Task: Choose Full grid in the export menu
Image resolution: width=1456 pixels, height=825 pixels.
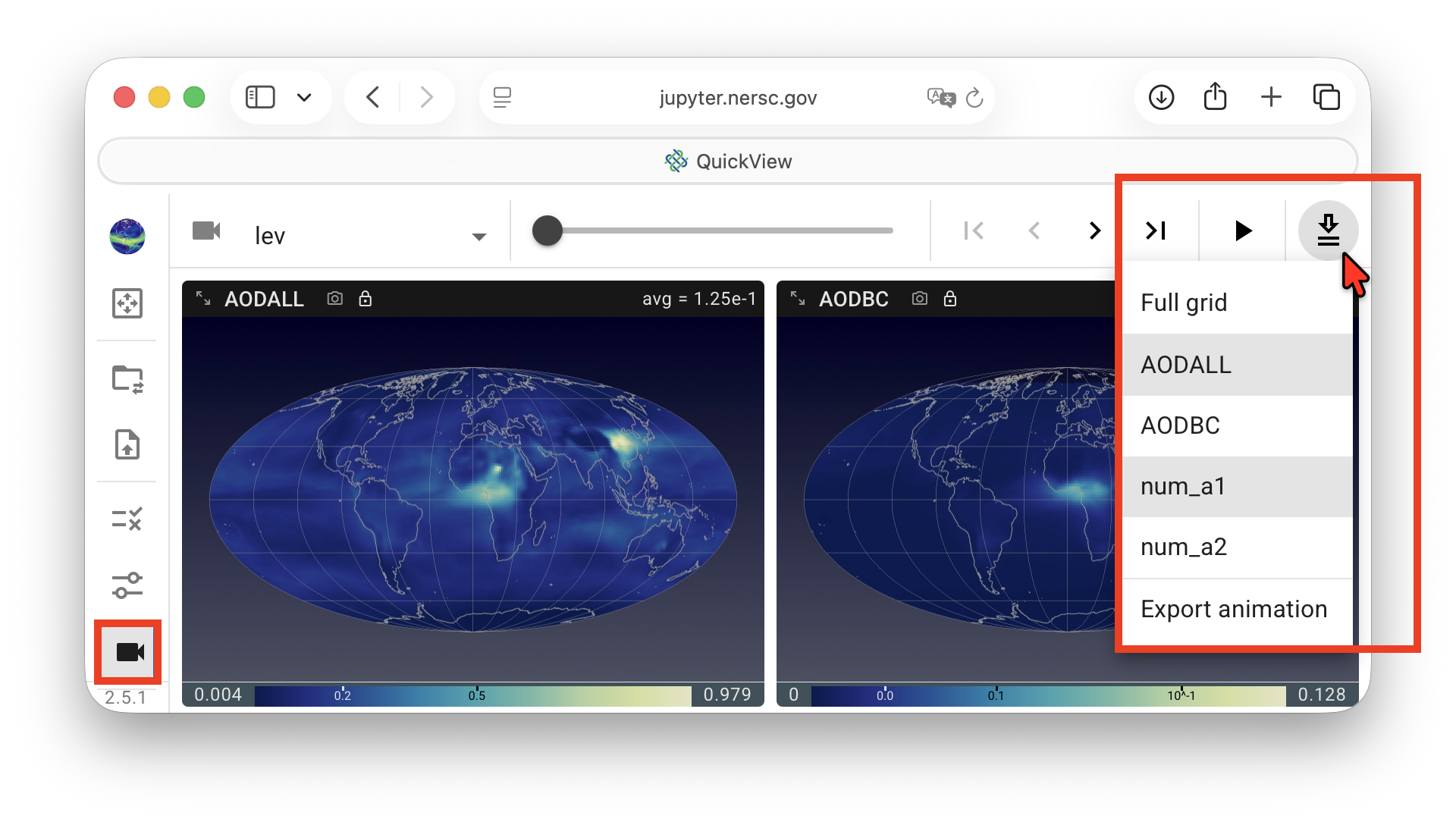Action: pyautogui.click(x=1184, y=303)
